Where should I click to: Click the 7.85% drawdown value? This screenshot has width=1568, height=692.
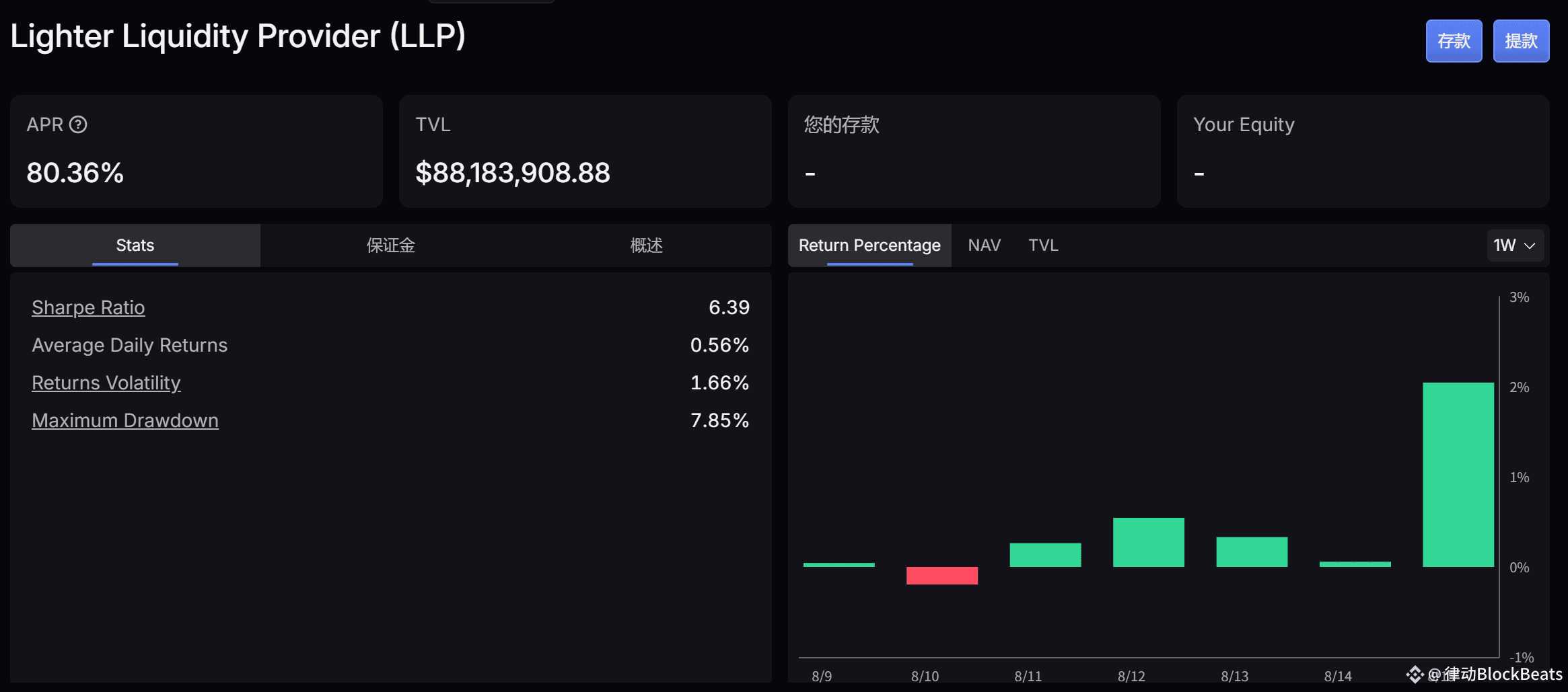pos(719,420)
